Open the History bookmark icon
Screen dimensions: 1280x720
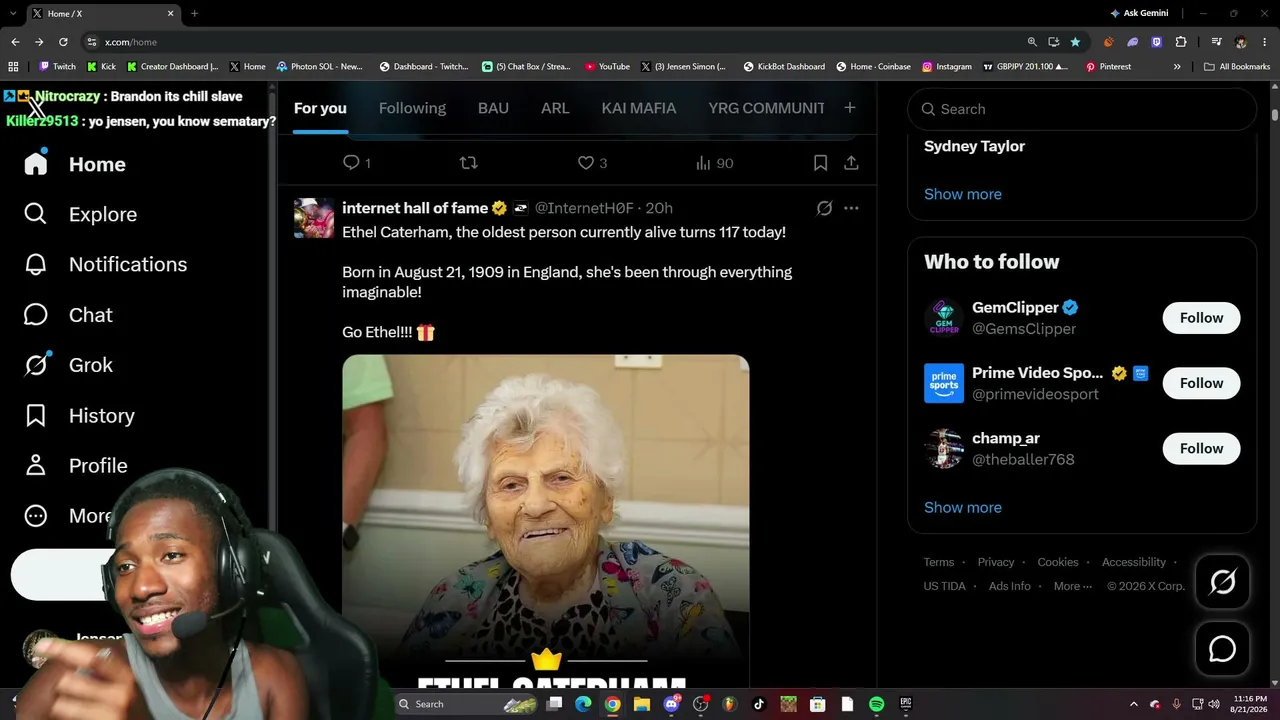pos(36,415)
